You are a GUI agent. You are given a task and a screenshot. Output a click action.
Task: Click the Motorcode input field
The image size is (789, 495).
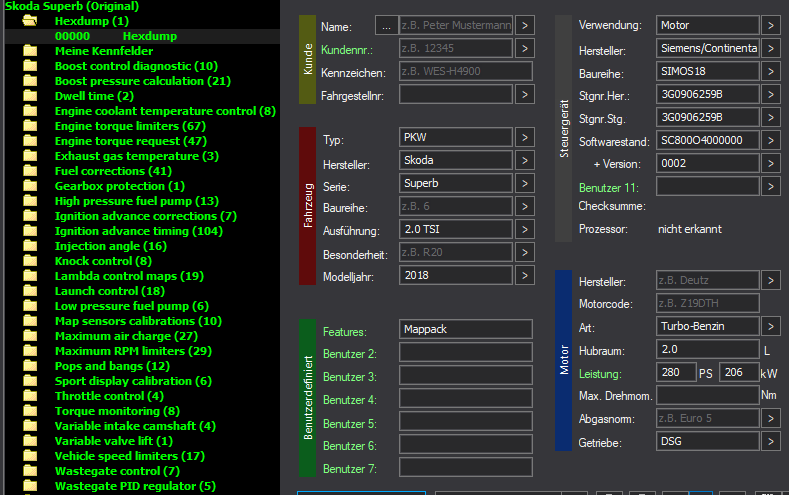707,303
